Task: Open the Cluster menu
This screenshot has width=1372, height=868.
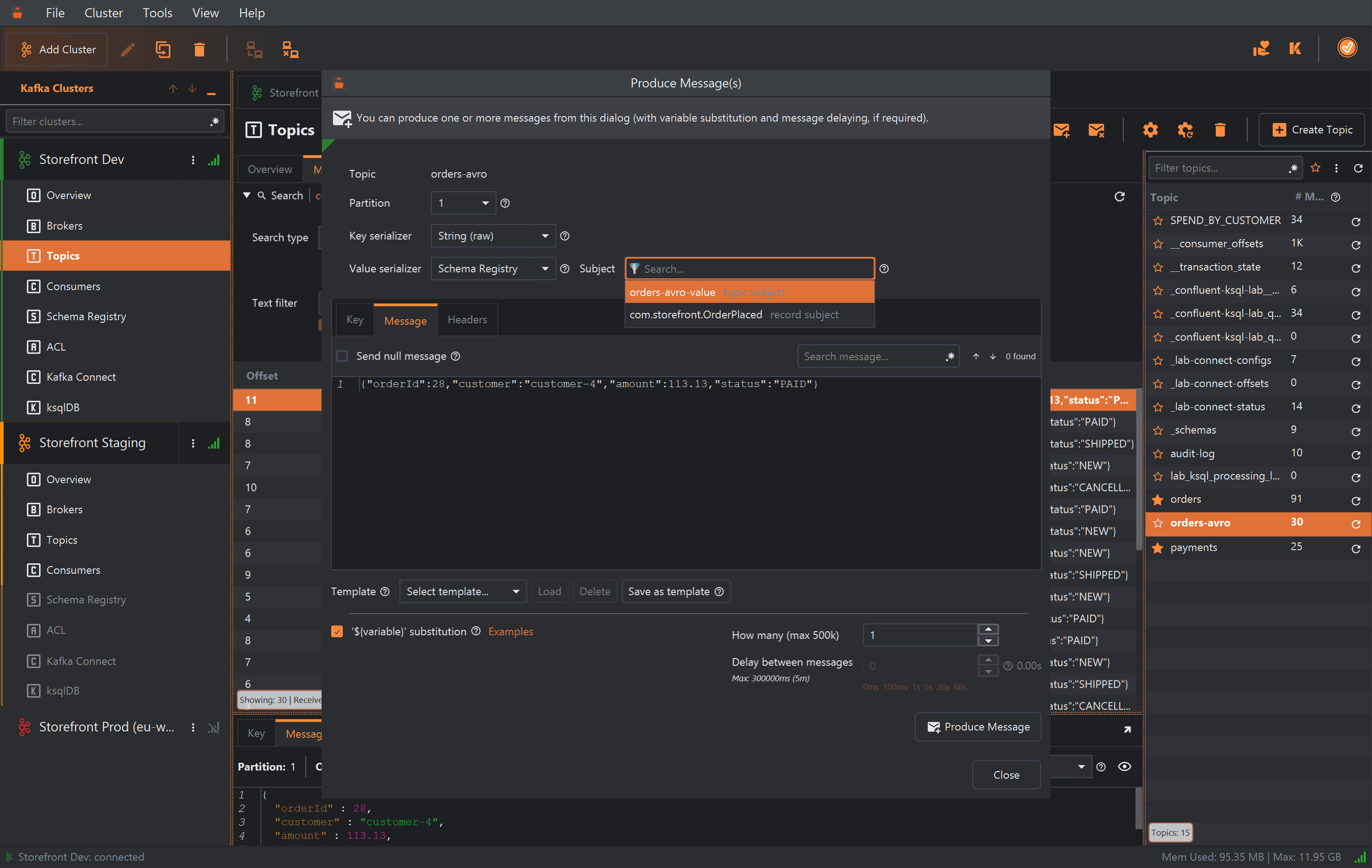Action: [103, 13]
